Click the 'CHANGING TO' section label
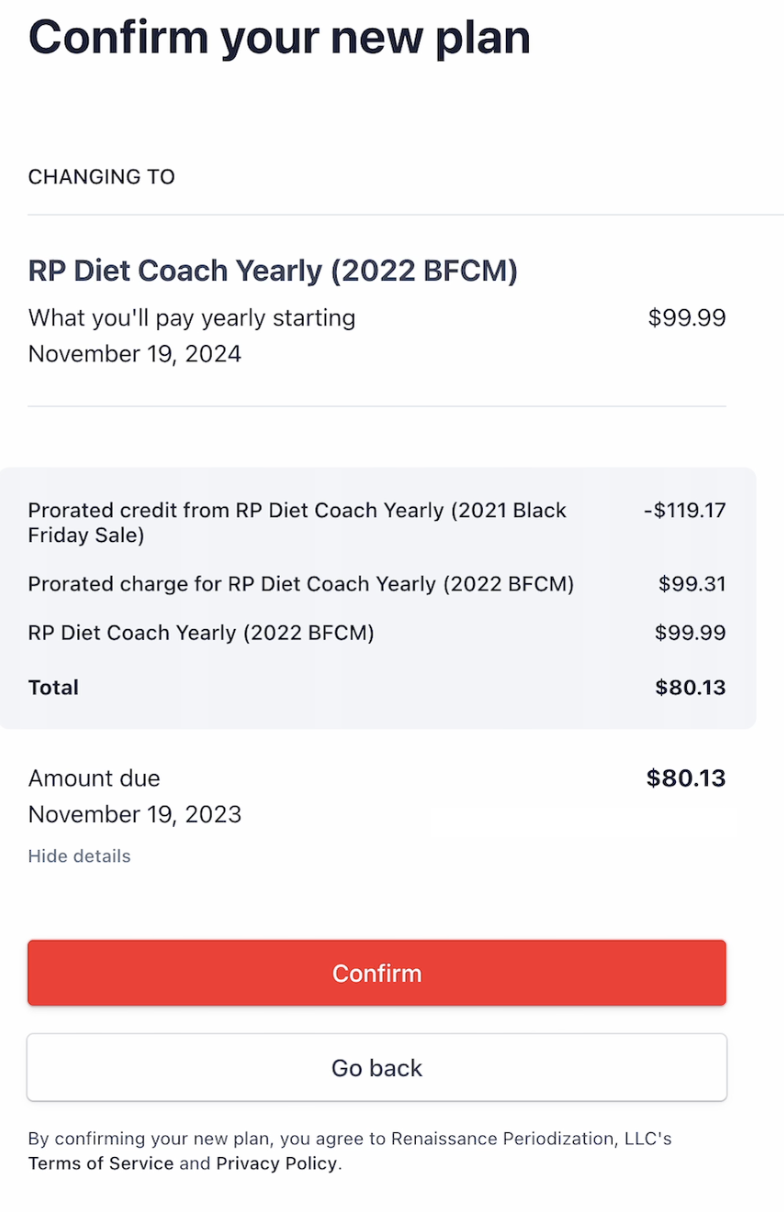The width and height of the screenshot is (784, 1212). pyautogui.click(x=101, y=177)
